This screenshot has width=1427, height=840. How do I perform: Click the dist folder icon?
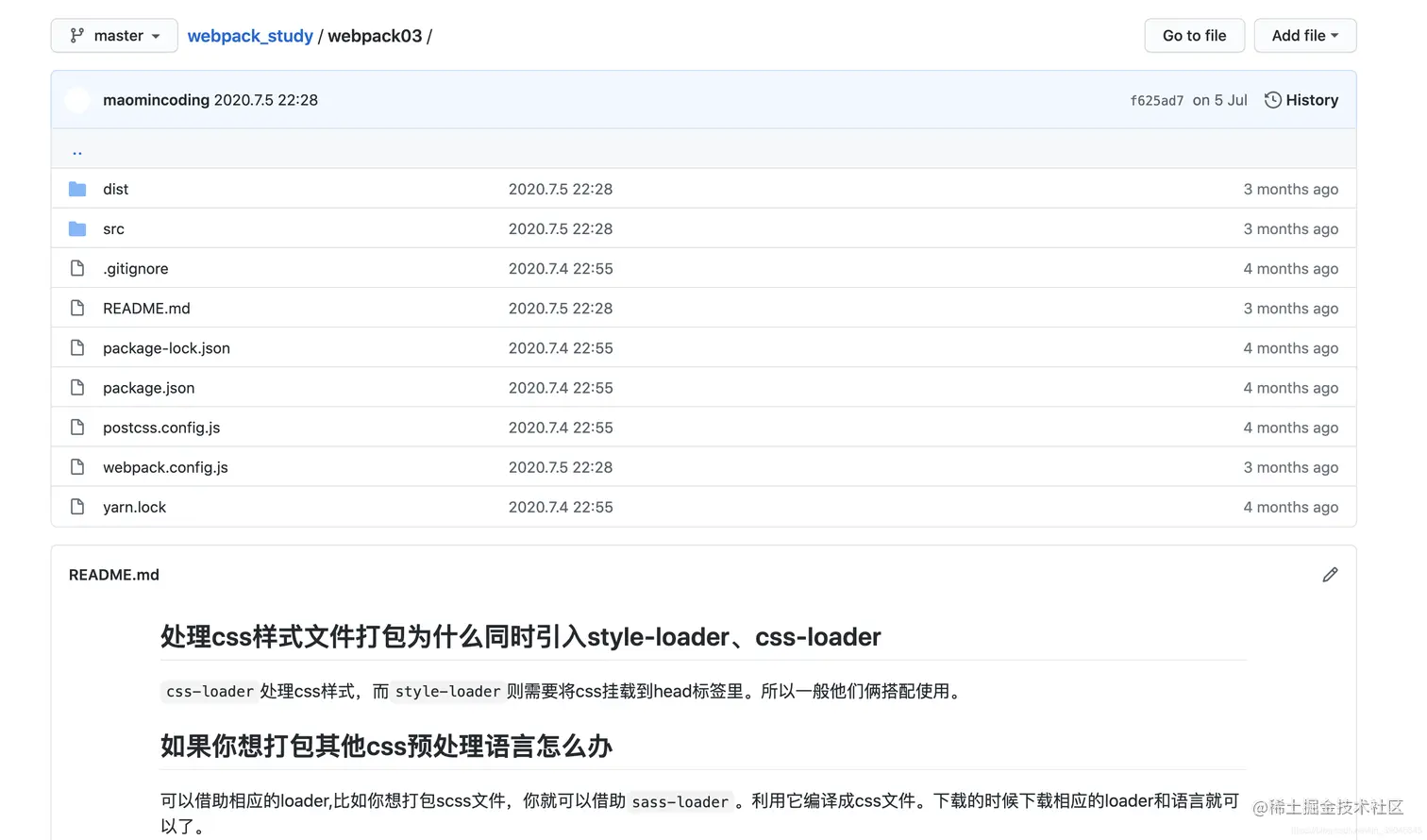[x=77, y=189]
